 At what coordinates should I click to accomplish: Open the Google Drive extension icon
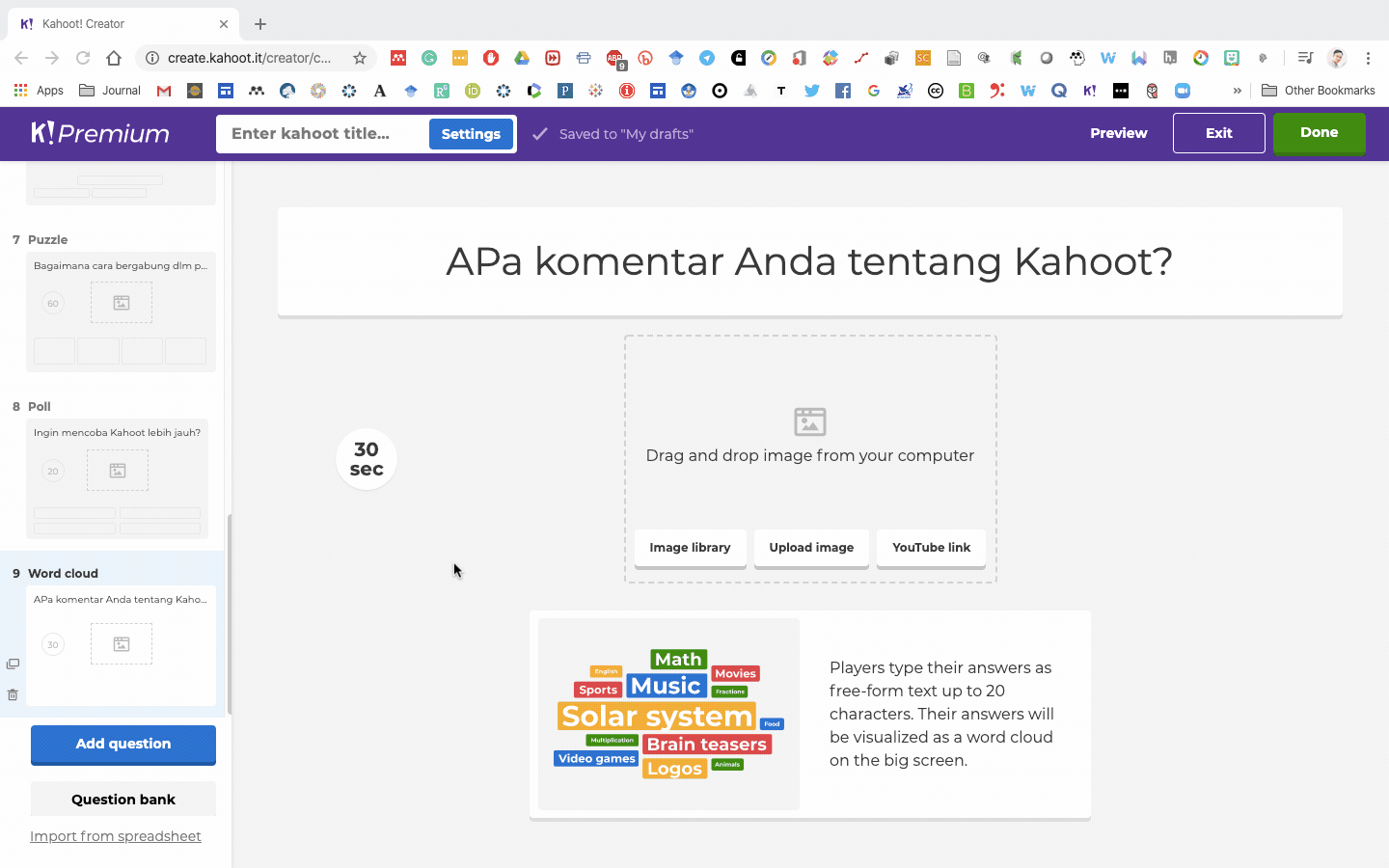[x=522, y=58]
